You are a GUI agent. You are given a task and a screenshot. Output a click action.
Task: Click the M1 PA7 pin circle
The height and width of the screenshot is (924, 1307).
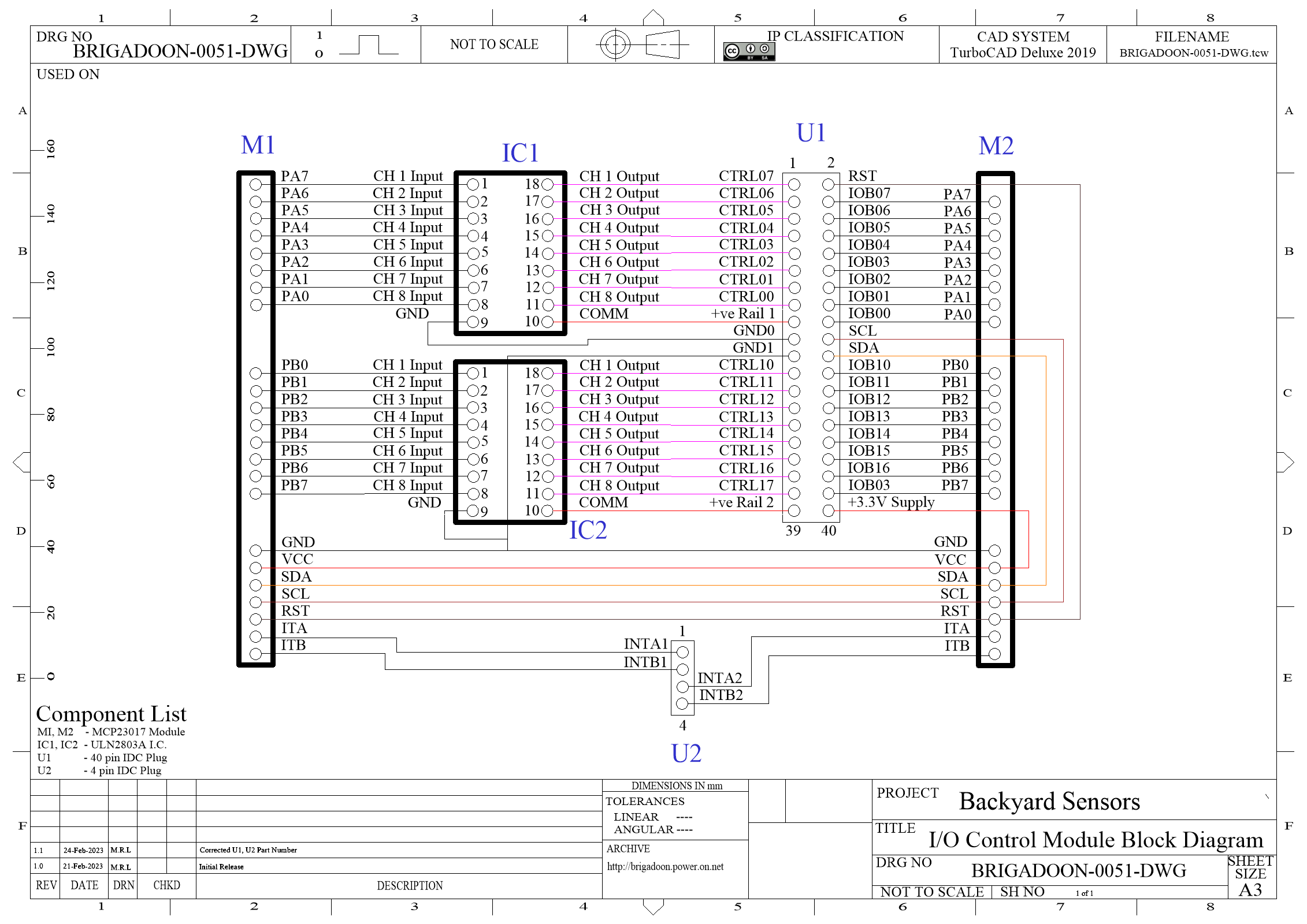click(x=255, y=184)
